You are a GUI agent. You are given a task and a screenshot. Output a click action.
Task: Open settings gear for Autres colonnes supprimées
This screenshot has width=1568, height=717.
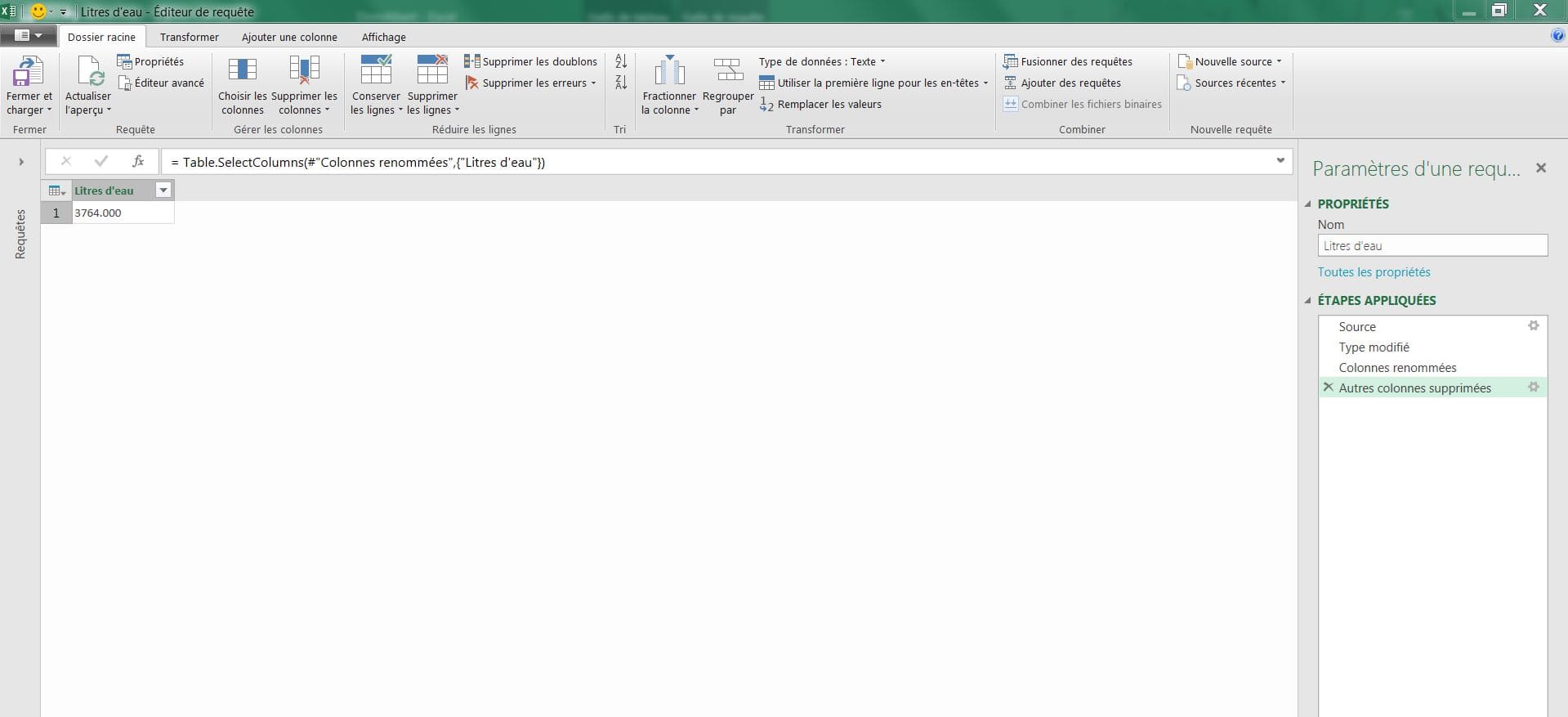coord(1534,387)
